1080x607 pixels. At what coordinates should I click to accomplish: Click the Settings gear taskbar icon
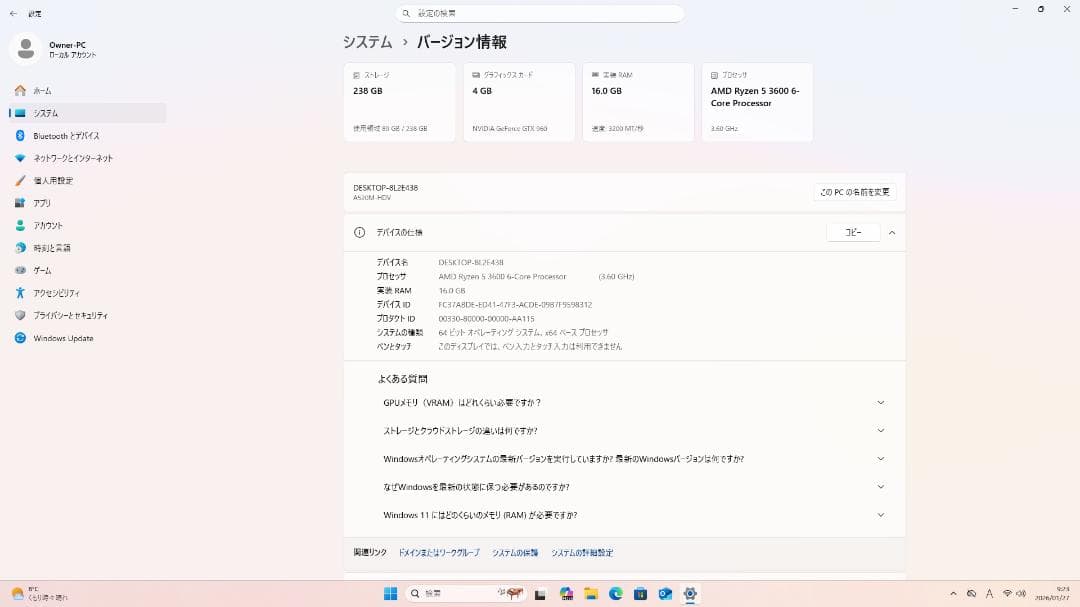(690, 594)
